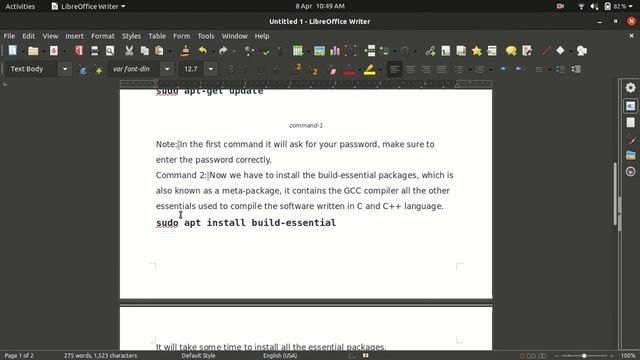The image size is (640, 360).
Task: Open undo history dropdown arrow
Action: click(213, 51)
